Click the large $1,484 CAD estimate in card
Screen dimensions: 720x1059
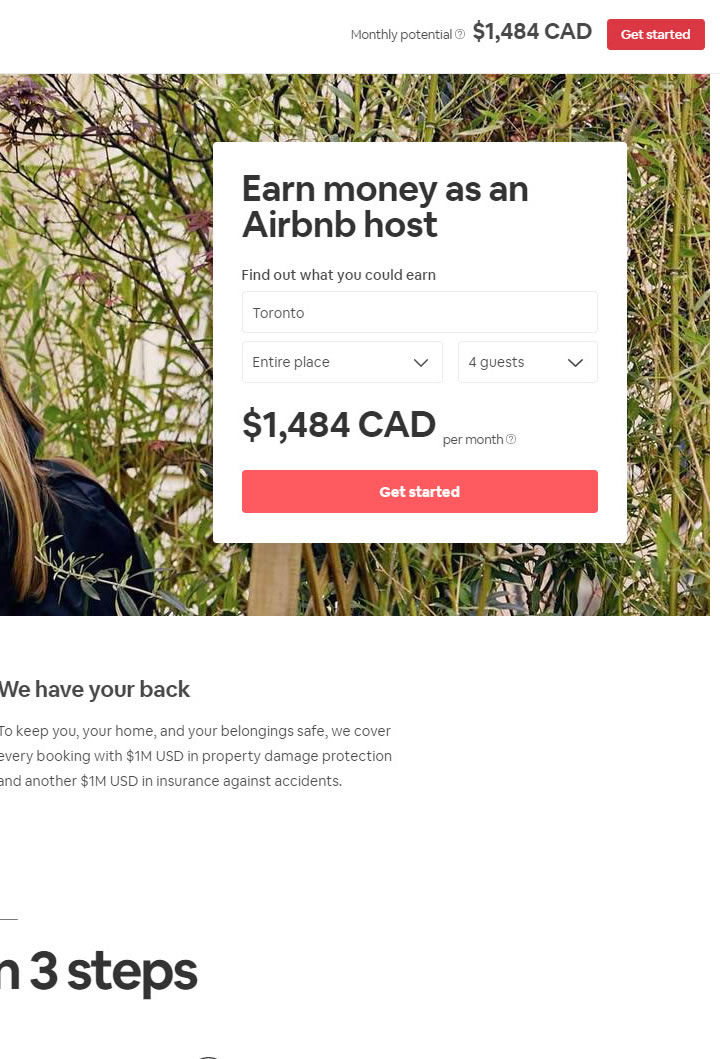[x=338, y=425]
